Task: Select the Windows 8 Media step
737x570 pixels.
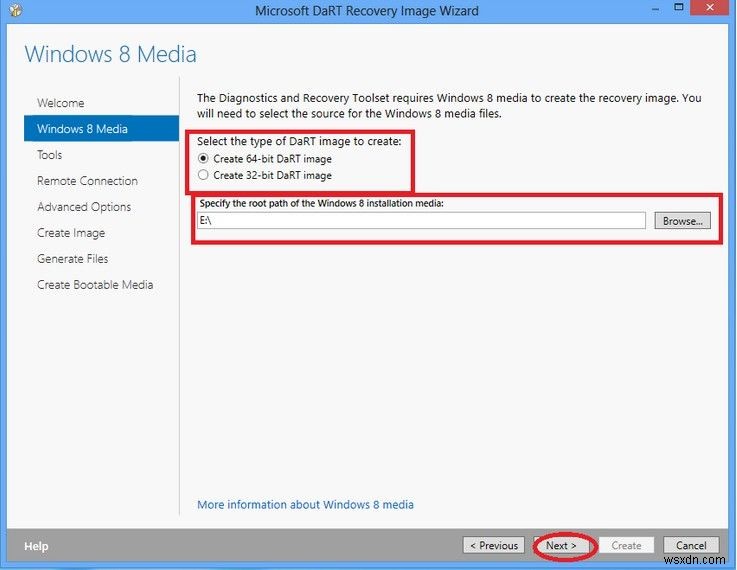Action: (x=101, y=128)
